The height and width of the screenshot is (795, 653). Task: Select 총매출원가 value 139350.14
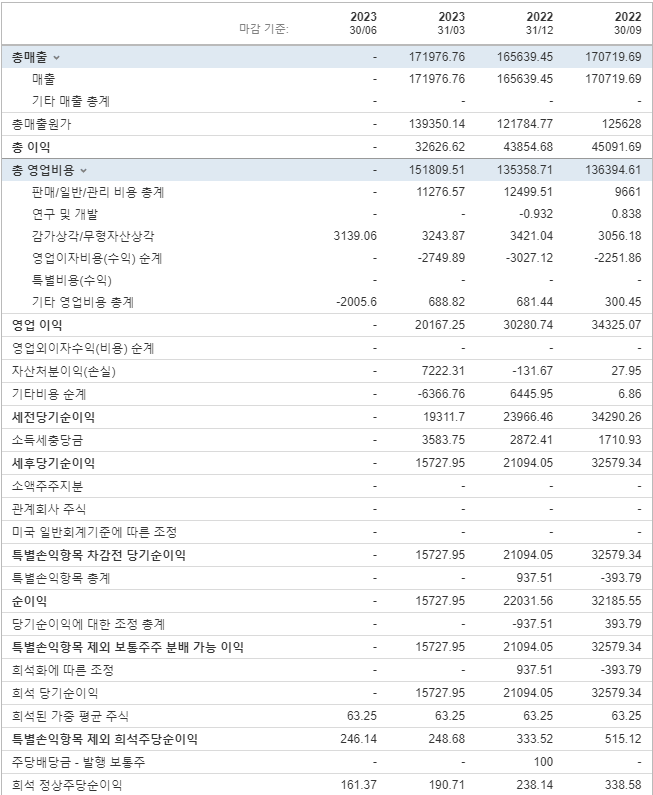coord(437,124)
